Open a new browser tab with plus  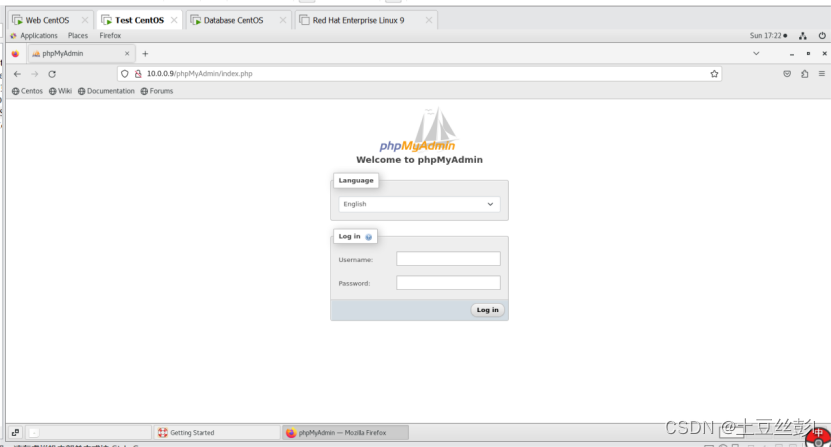point(145,54)
